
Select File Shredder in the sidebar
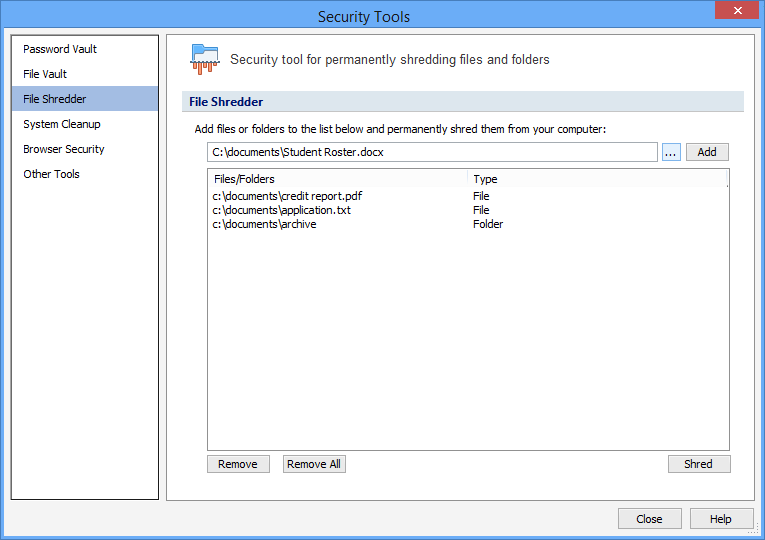click(55, 99)
